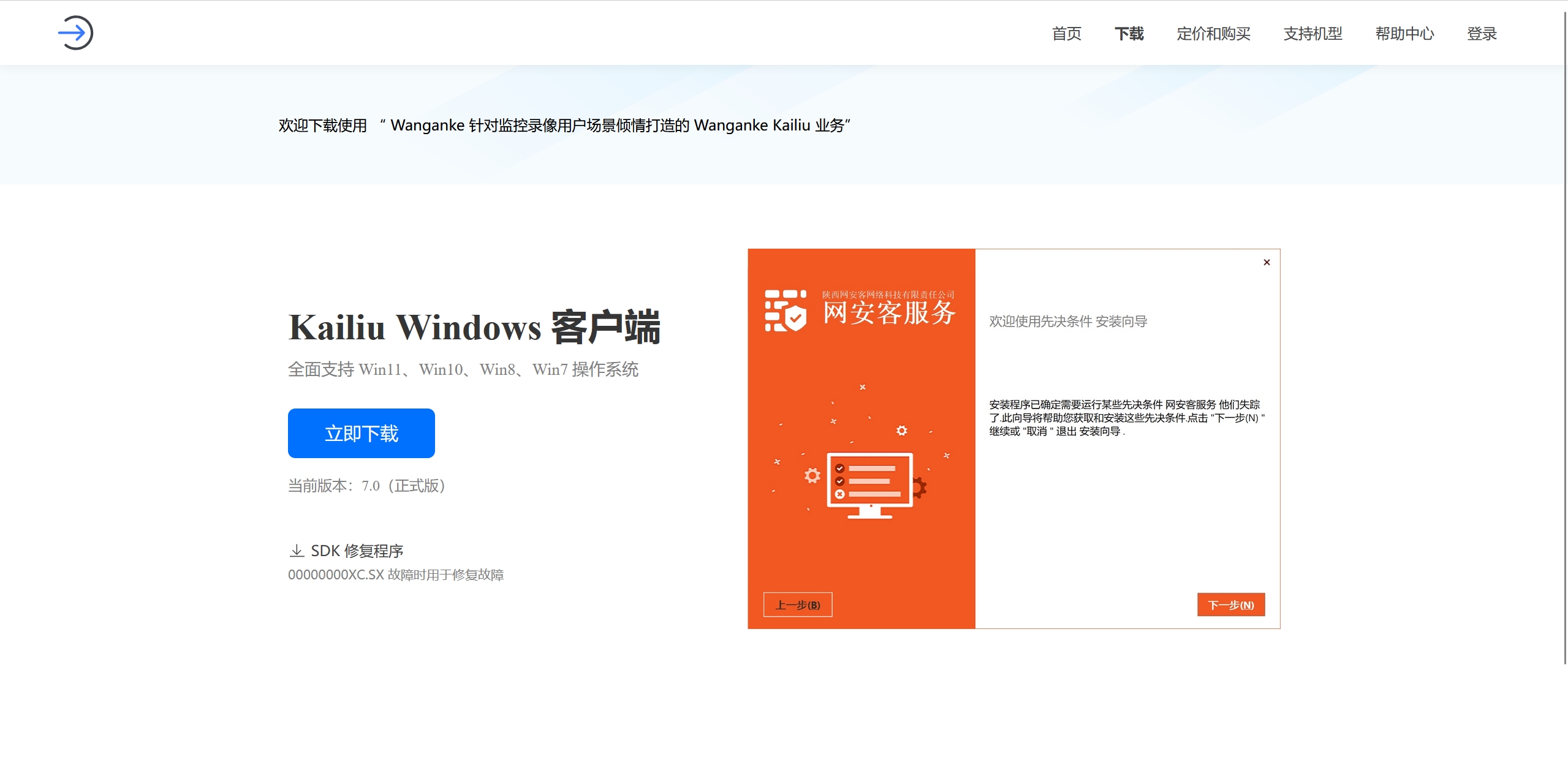Click the 网安客服务 shield logo icon
Viewport: 1568px width, 757px height.
click(x=786, y=311)
